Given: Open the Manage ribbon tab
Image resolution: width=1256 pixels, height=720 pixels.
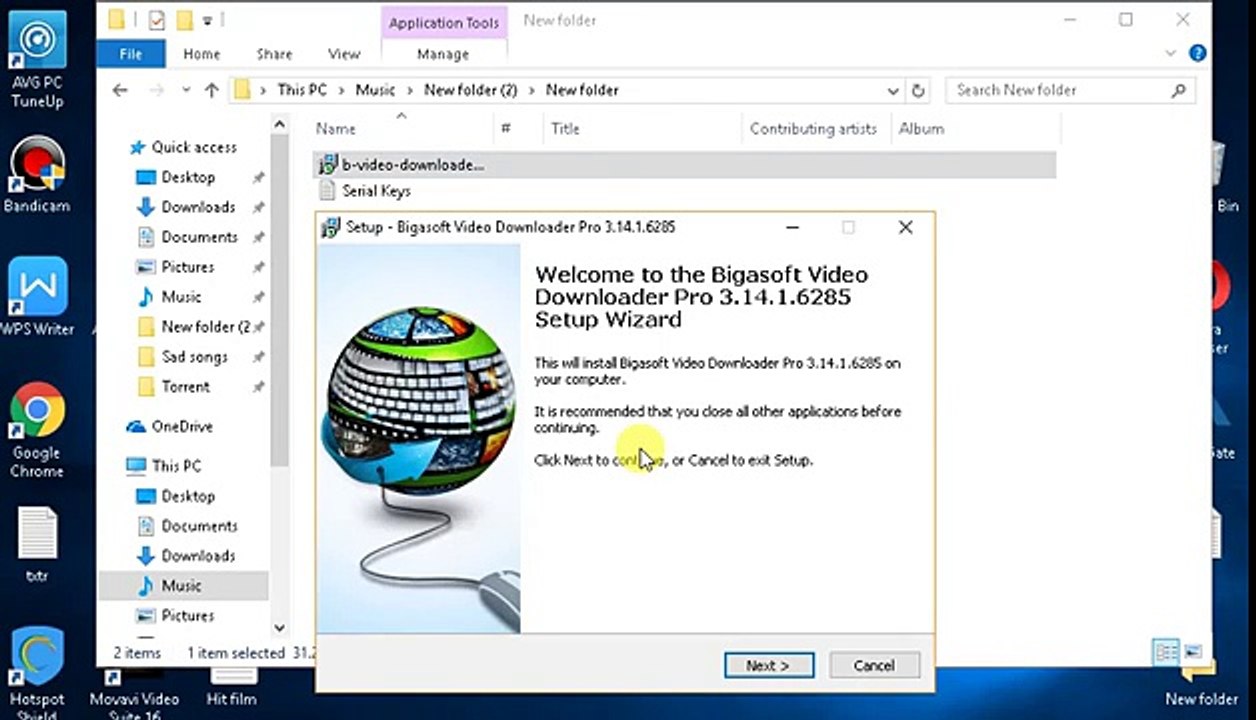Looking at the screenshot, I should coord(443,54).
